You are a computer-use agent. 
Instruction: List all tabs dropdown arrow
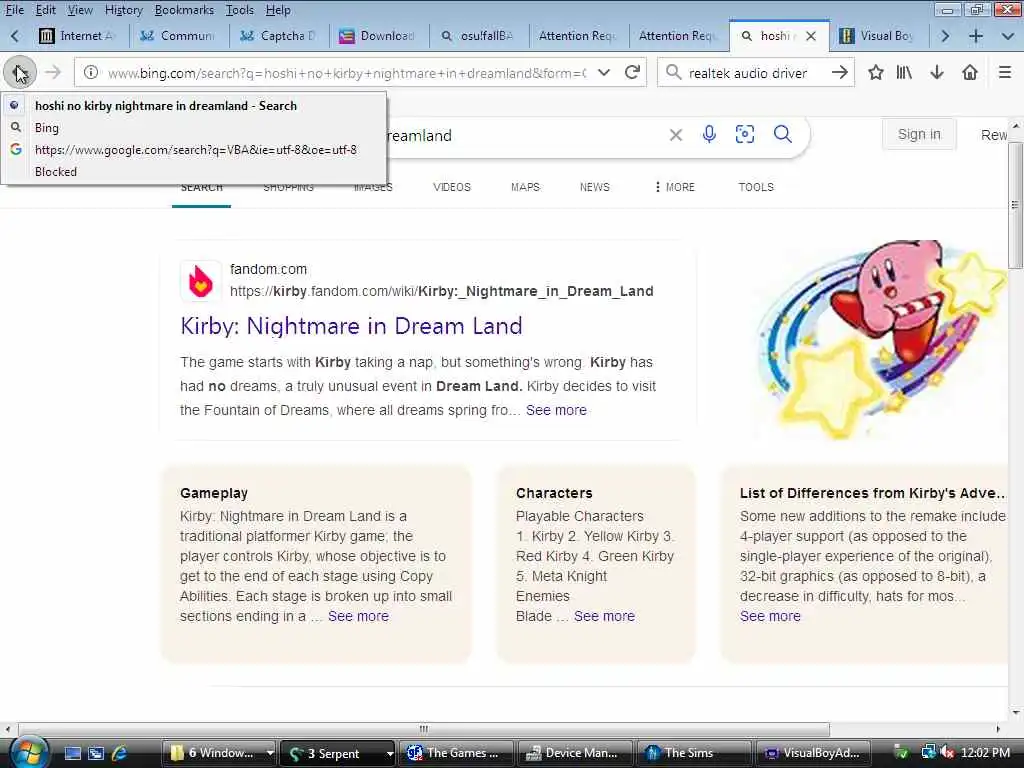1008,36
